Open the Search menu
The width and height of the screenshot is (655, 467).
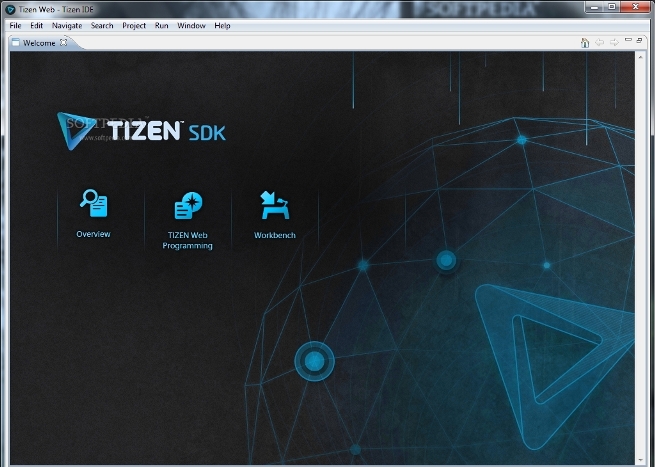[x=102, y=25]
